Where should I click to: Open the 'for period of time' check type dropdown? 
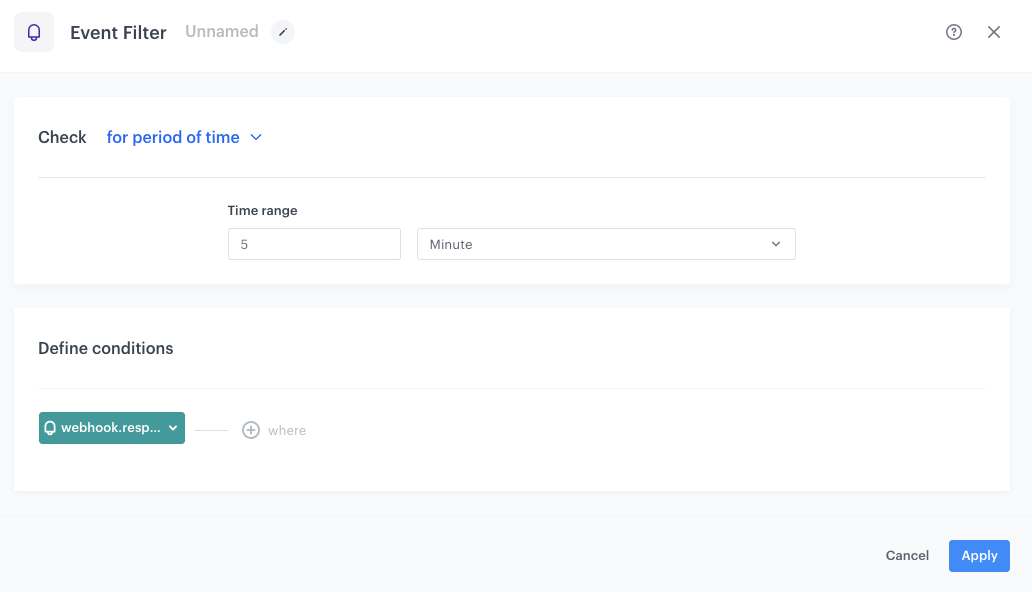[x=173, y=137]
